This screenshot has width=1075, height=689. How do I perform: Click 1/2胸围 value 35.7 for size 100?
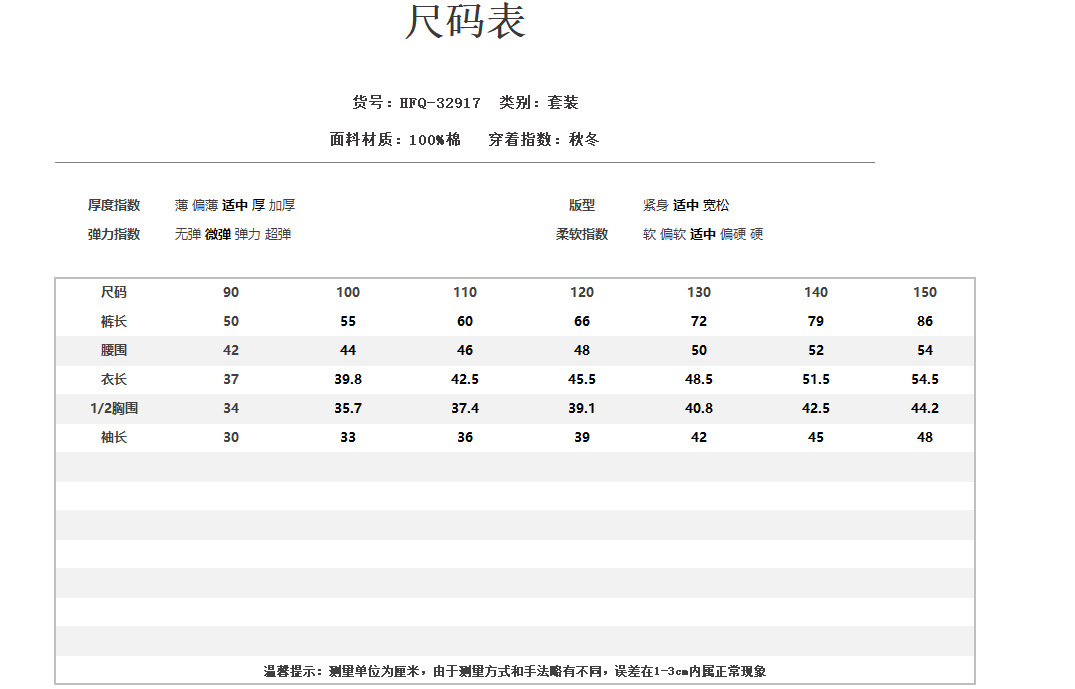coord(348,408)
